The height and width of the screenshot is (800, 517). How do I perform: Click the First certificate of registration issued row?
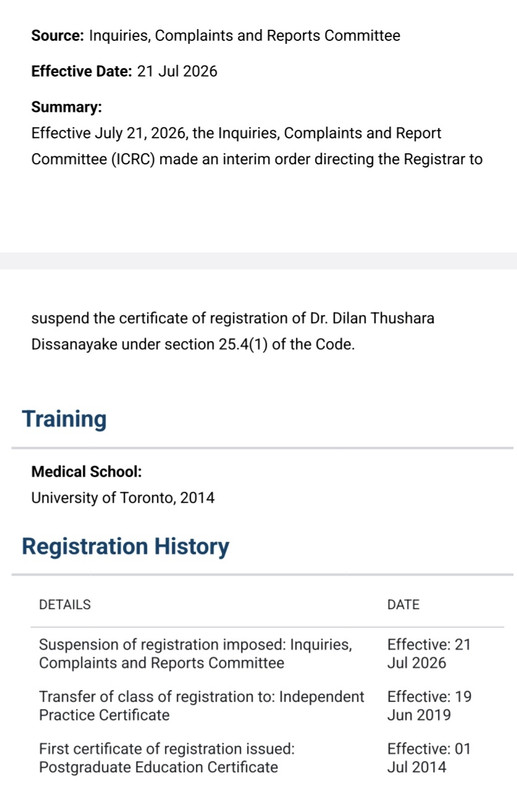click(267, 758)
